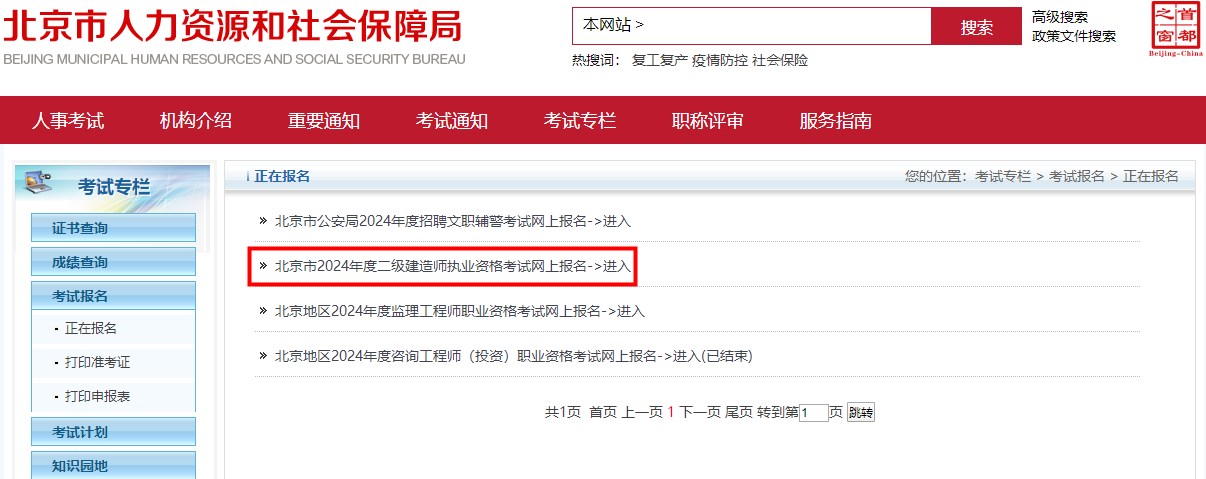This screenshot has width=1206, height=479.
Task: Select 成绩查询 in the sidebar
Action: click(x=113, y=262)
